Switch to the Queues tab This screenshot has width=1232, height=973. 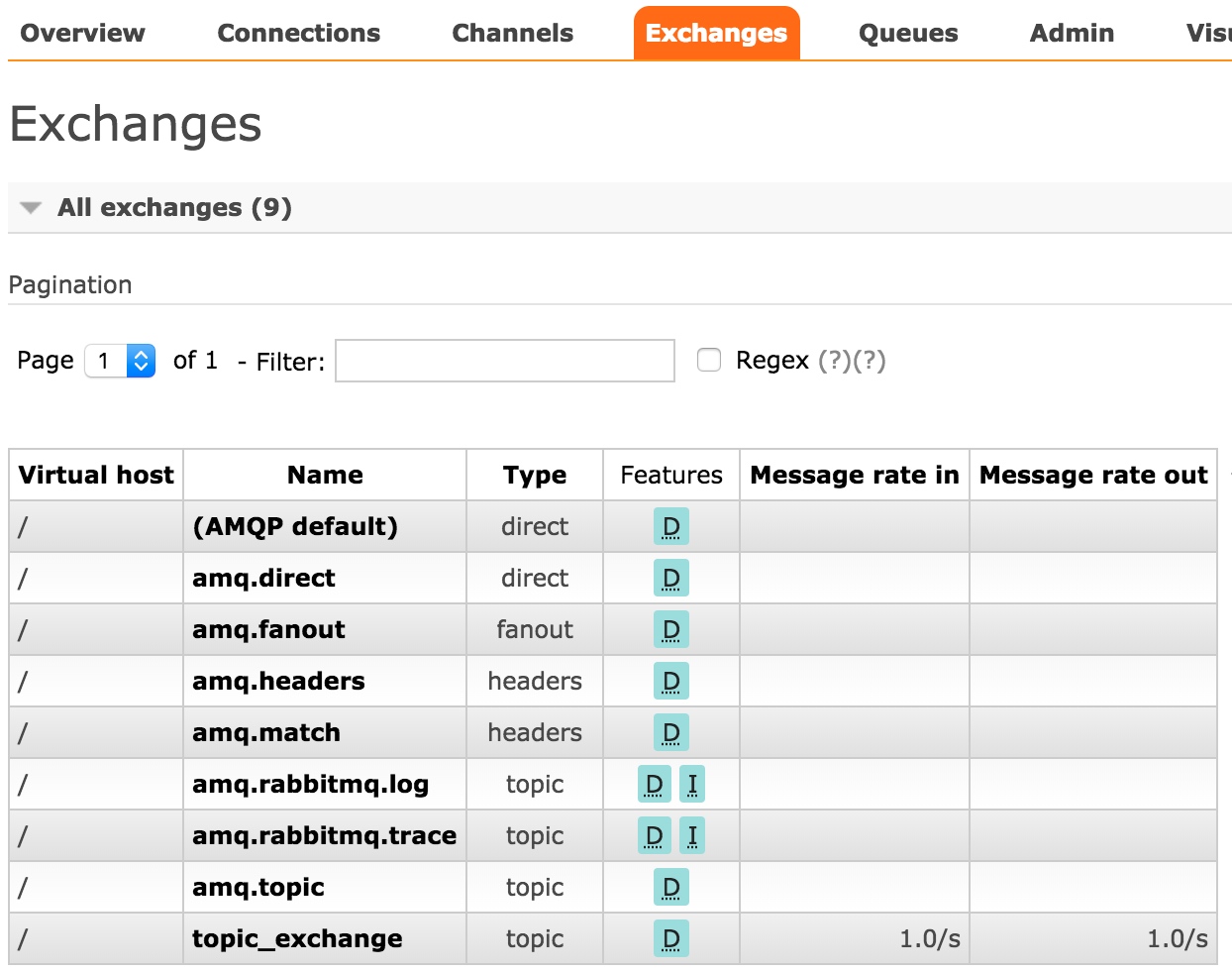908,33
